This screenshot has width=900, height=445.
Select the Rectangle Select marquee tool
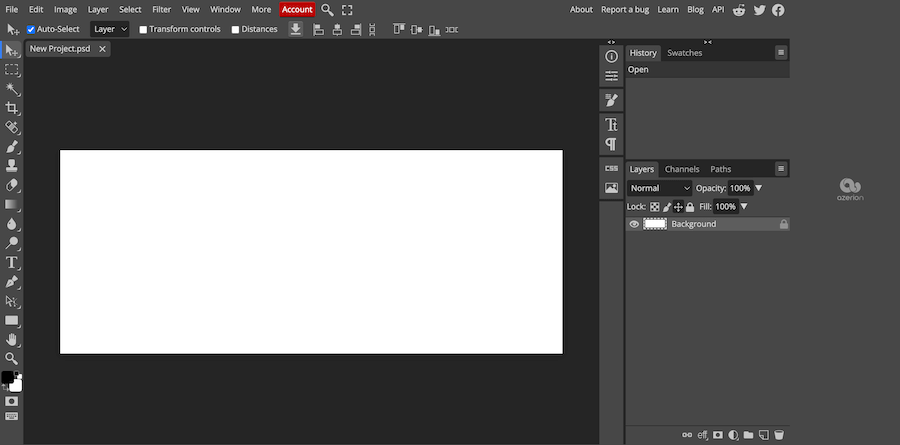pos(11,70)
